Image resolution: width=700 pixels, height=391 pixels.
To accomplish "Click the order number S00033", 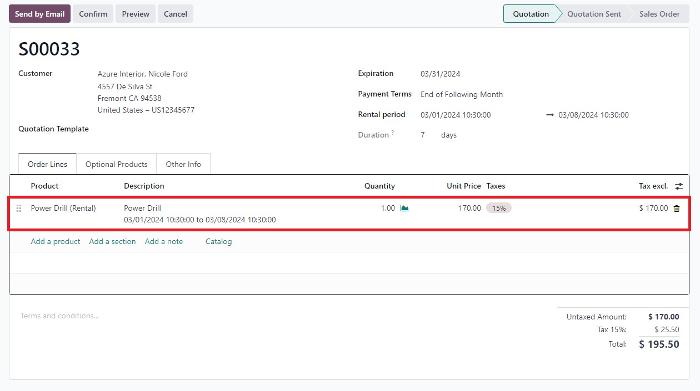I will coord(49,49).
